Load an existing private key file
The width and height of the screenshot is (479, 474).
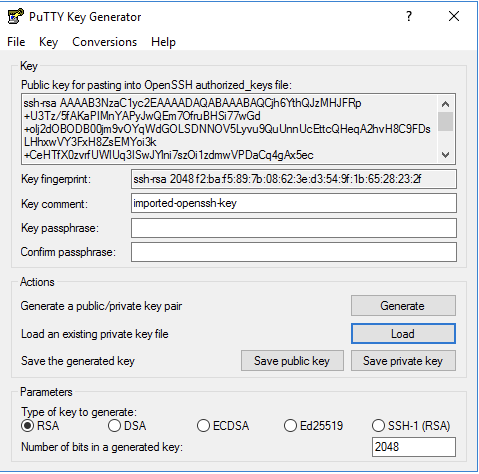point(403,334)
